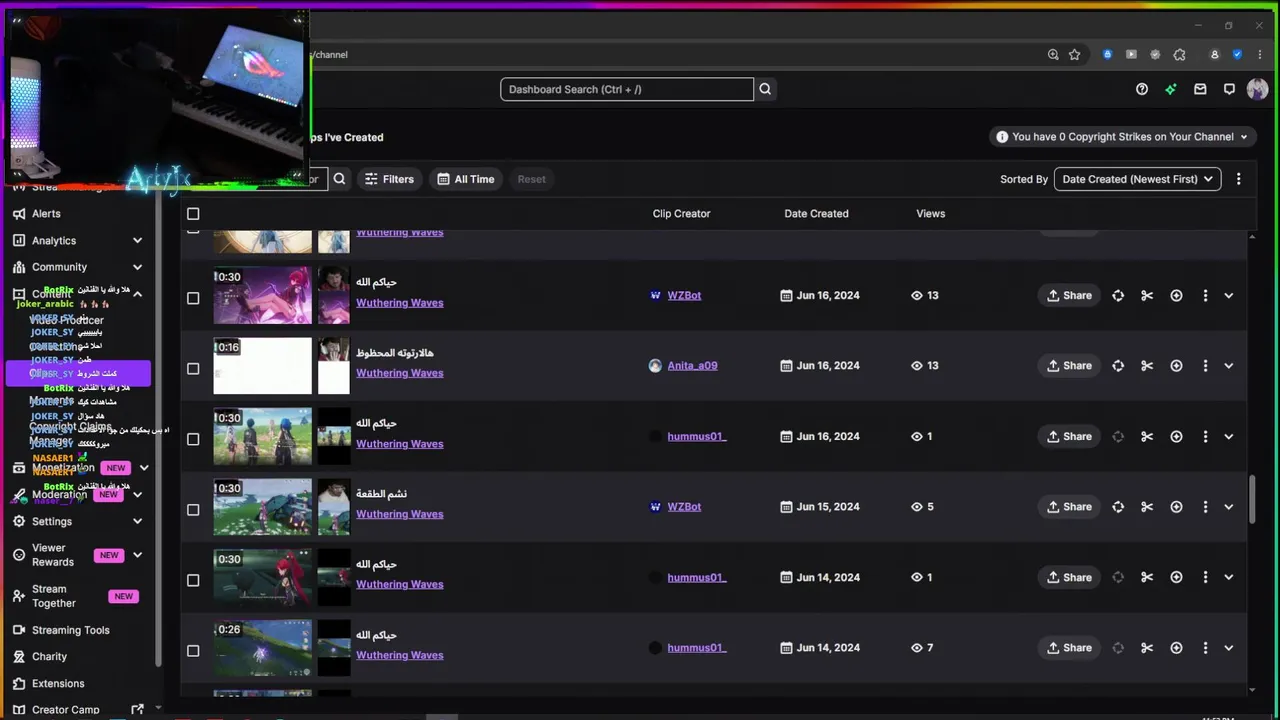Image resolution: width=1280 pixels, height=720 pixels.
Task: Expand the Jun 16 WZBot clip row chevron
Action: (x=1229, y=296)
